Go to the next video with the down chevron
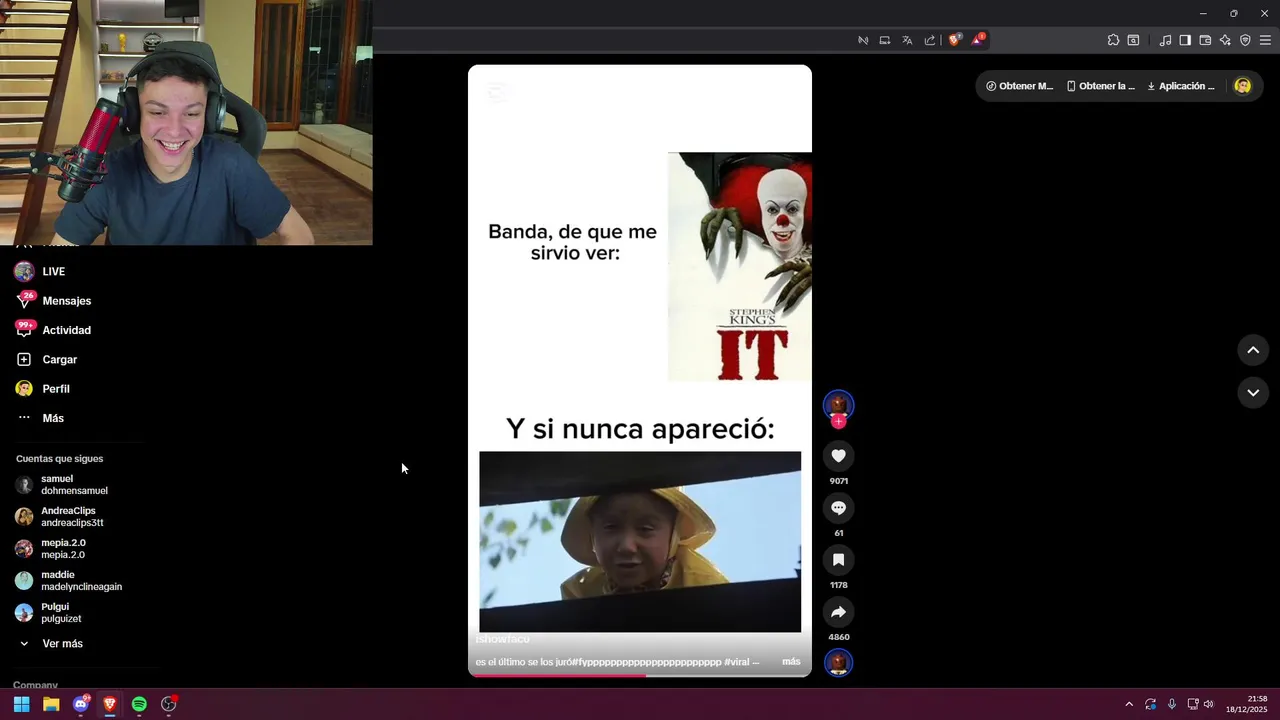 1253,393
